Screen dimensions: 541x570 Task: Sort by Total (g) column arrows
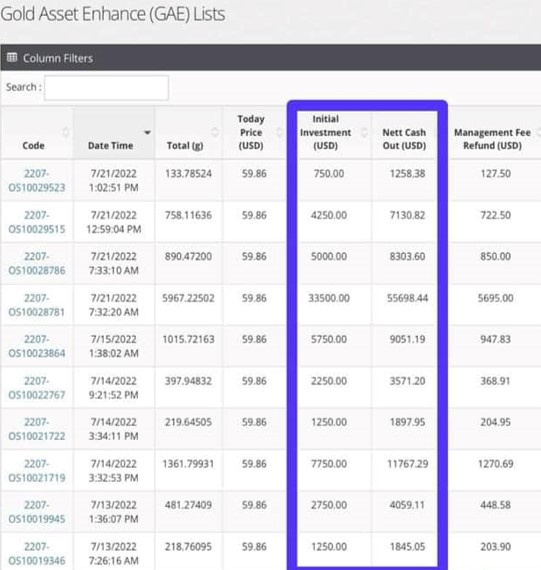pyautogui.click(x=215, y=132)
